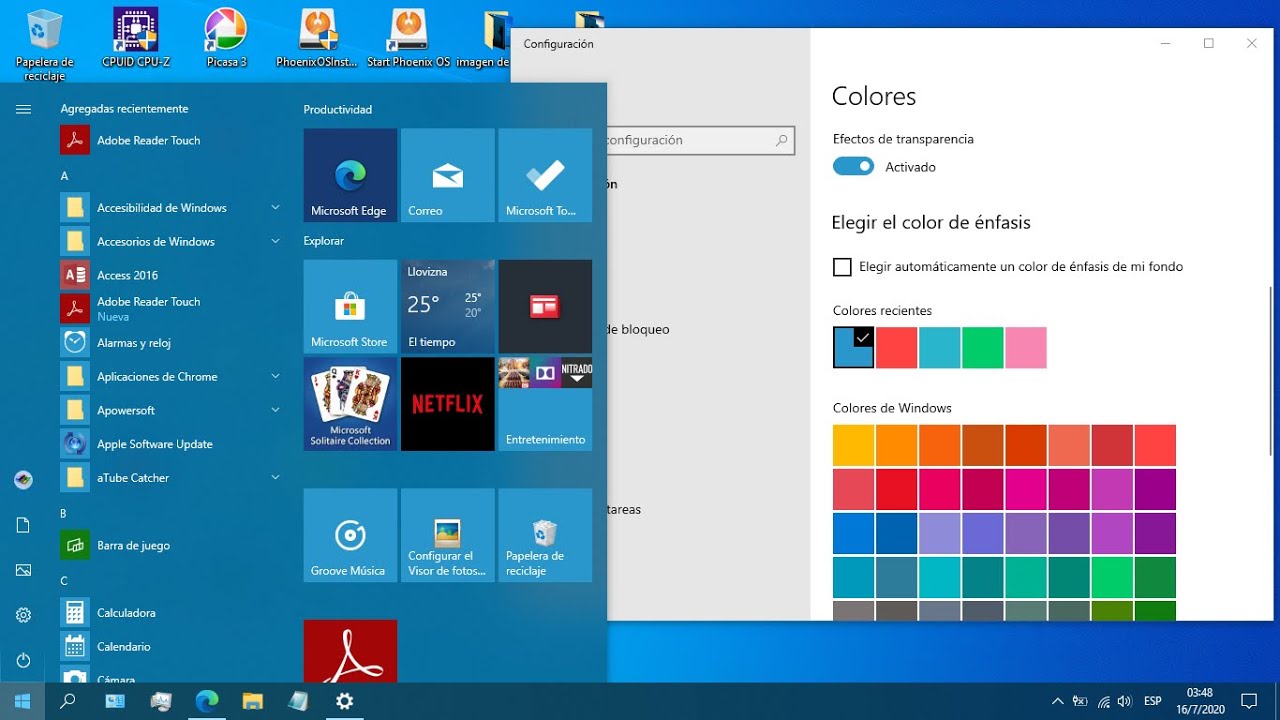Expand the Apowersoft folder chevron

coord(275,411)
